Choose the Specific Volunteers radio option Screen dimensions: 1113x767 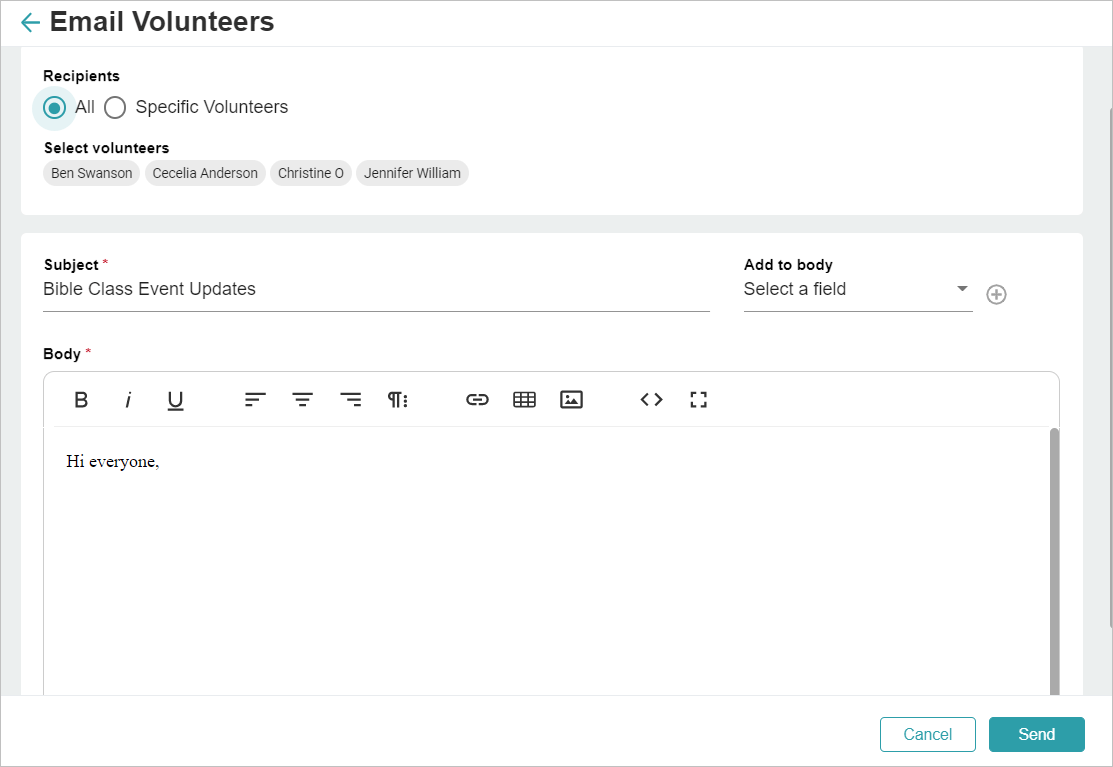point(115,108)
